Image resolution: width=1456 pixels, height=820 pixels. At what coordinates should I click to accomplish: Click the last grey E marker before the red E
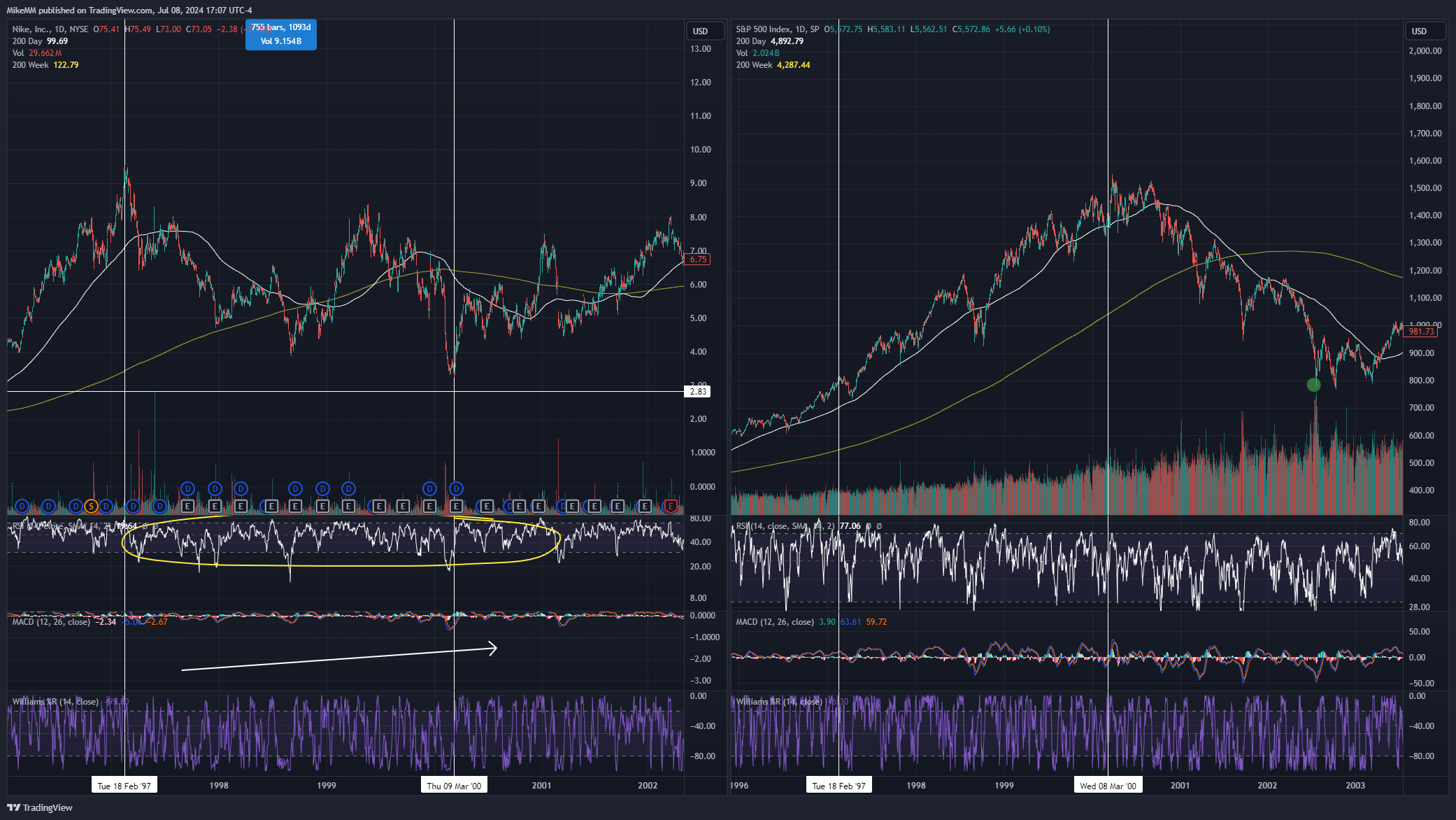(x=645, y=506)
